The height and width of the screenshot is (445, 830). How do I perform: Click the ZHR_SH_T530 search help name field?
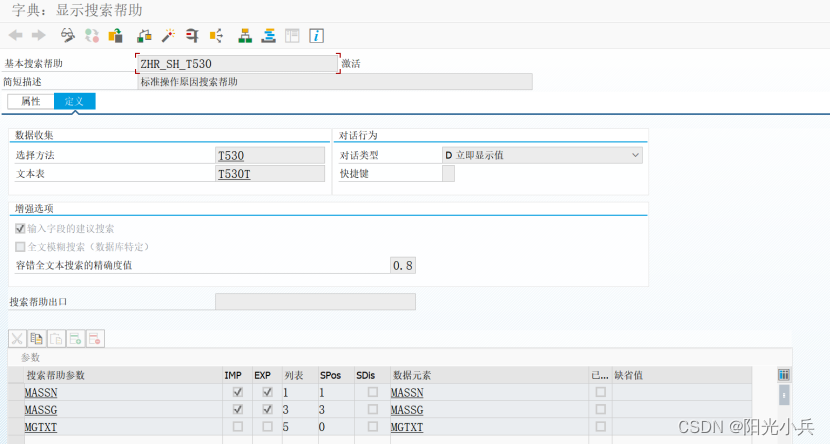[x=237, y=63]
